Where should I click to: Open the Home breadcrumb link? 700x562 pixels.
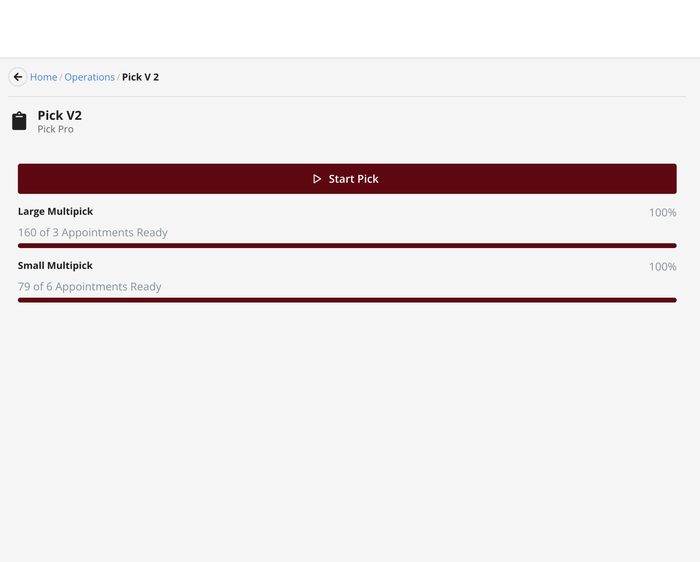pos(43,77)
